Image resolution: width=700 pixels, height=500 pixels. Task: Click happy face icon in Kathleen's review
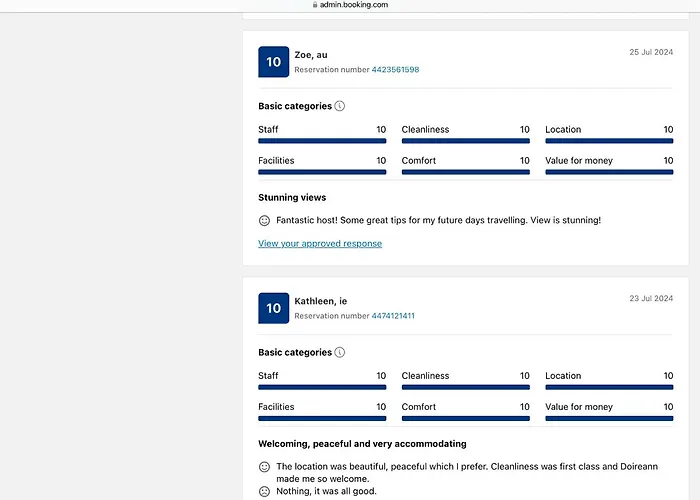click(264, 467)
